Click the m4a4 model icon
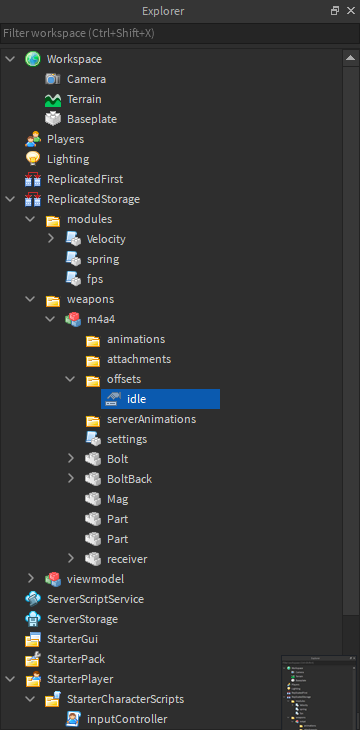Screen dimensions: 360x730 click(73, 319)
